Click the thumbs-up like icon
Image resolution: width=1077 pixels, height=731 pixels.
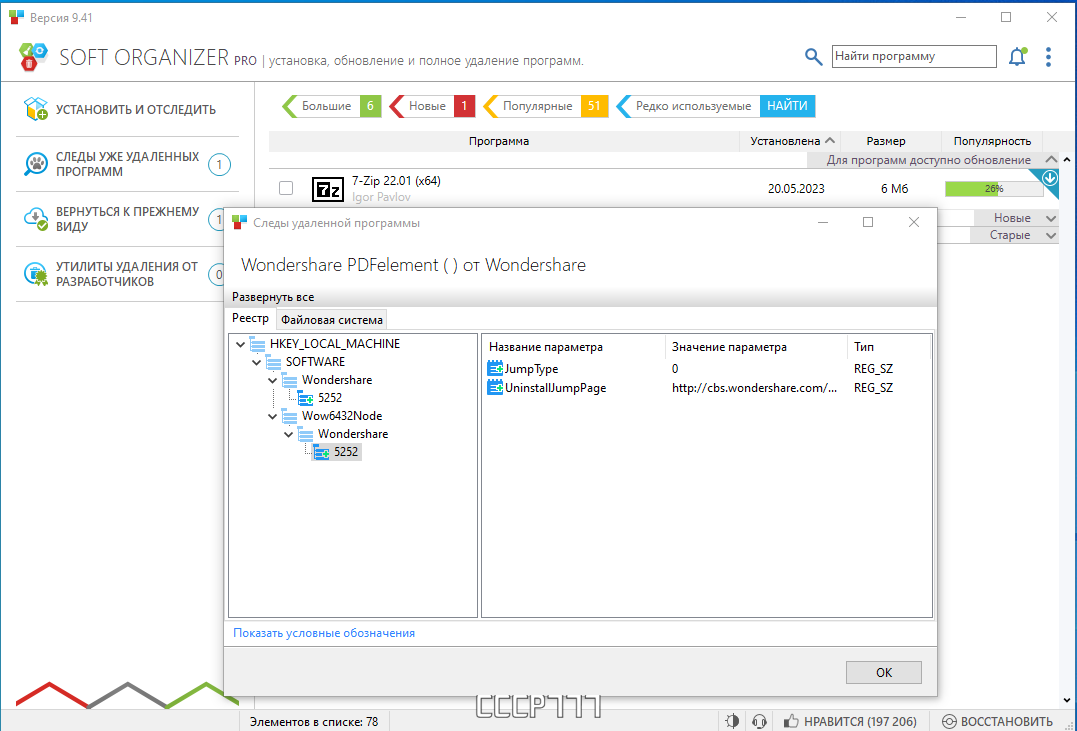(x=791, y=721)
